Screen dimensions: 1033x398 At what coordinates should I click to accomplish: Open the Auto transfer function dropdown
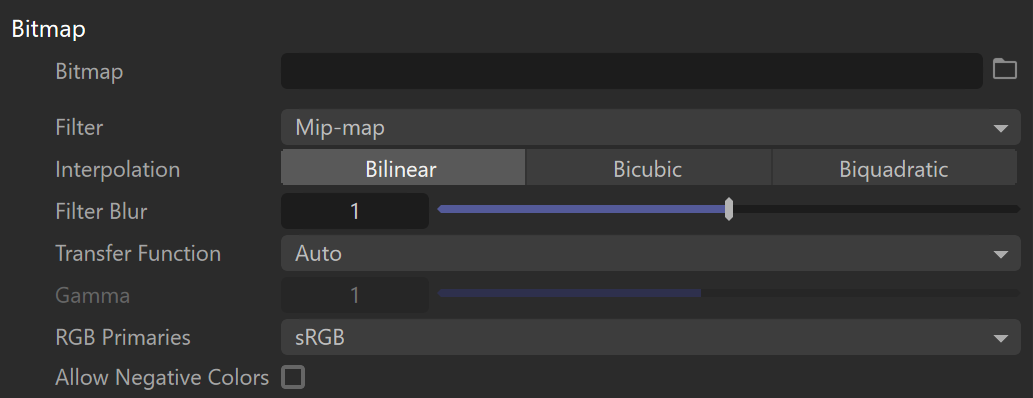coord(651,253)
